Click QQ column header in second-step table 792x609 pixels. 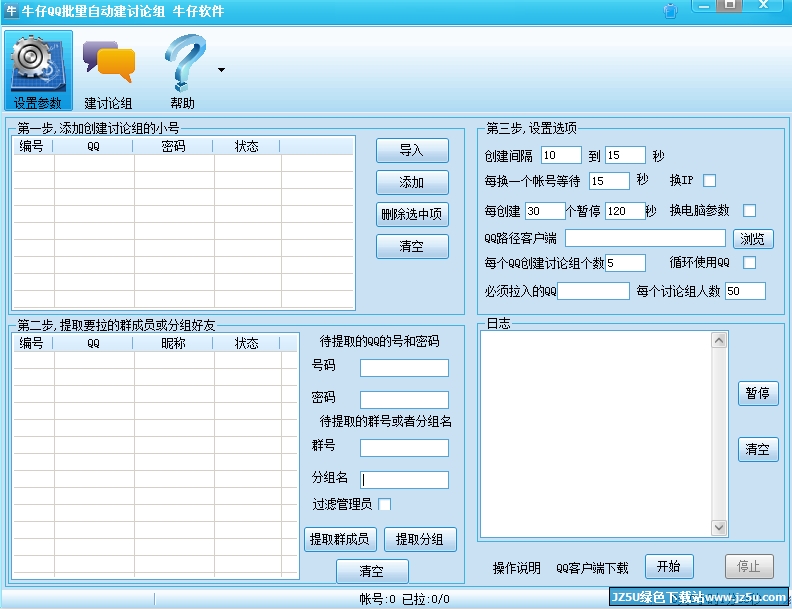93,343
